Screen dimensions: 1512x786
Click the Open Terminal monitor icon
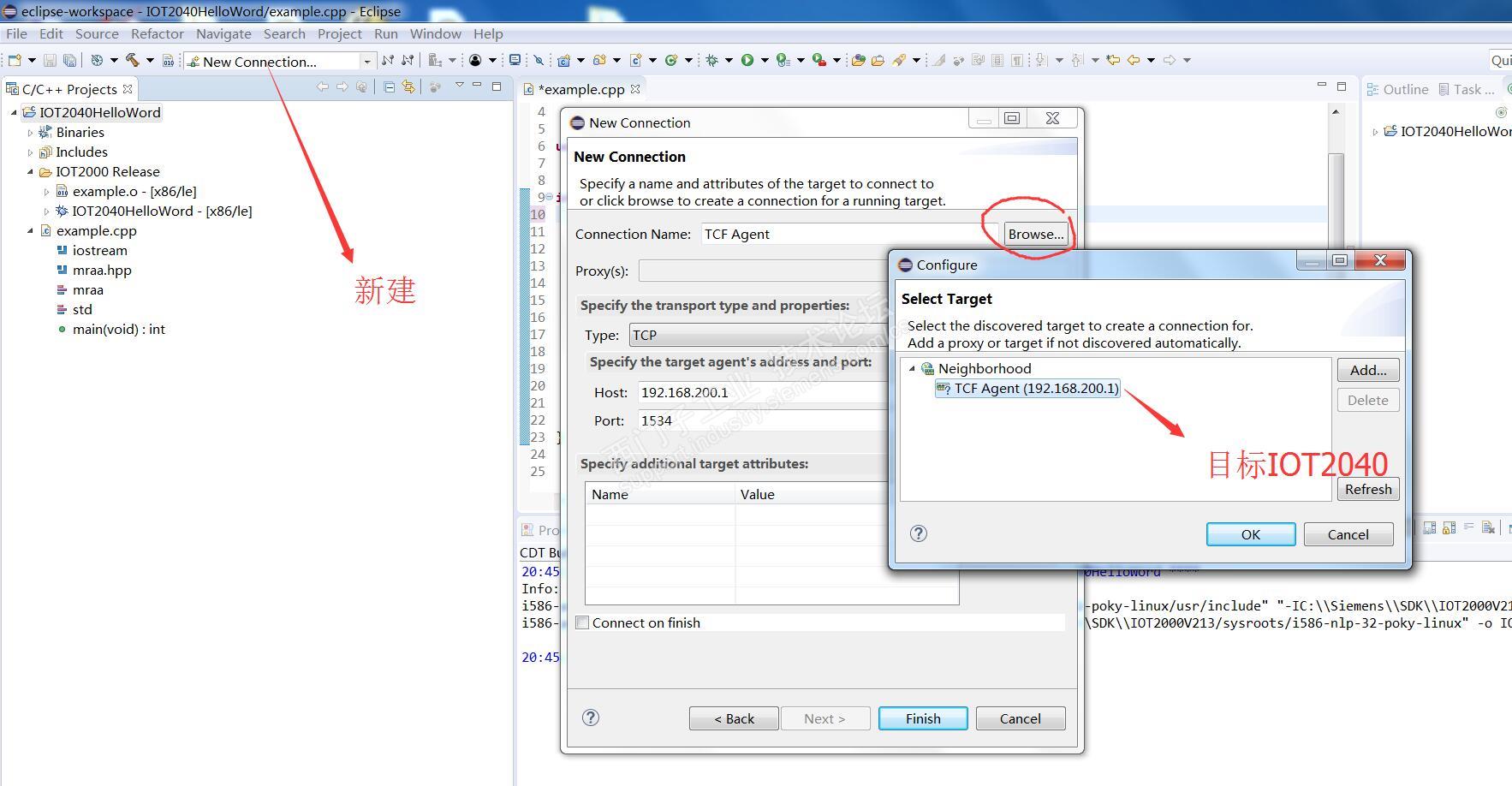click(515, 60)
